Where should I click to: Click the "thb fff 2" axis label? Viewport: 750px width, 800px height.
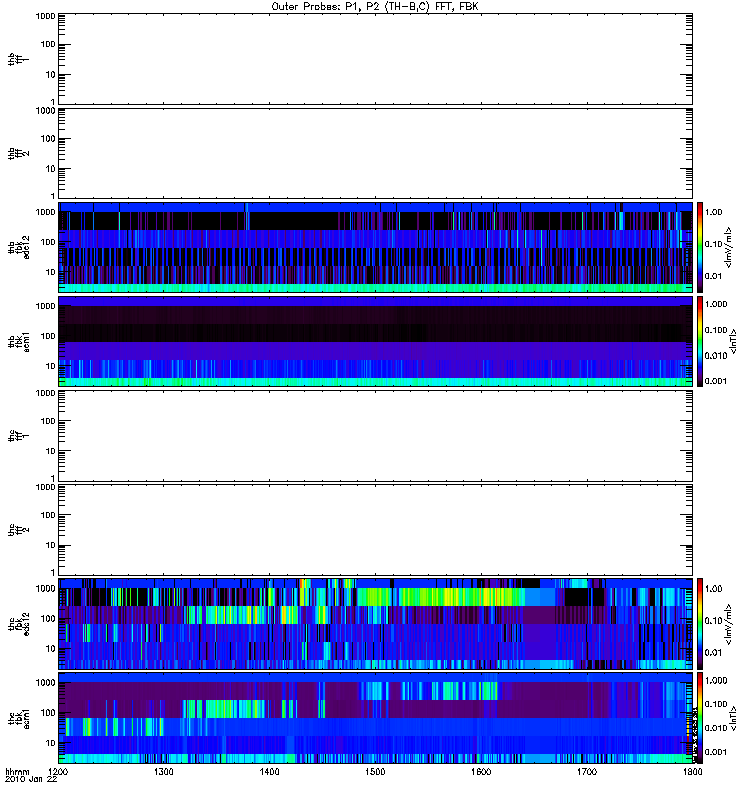pyautogui.click(x=18, y=153)
